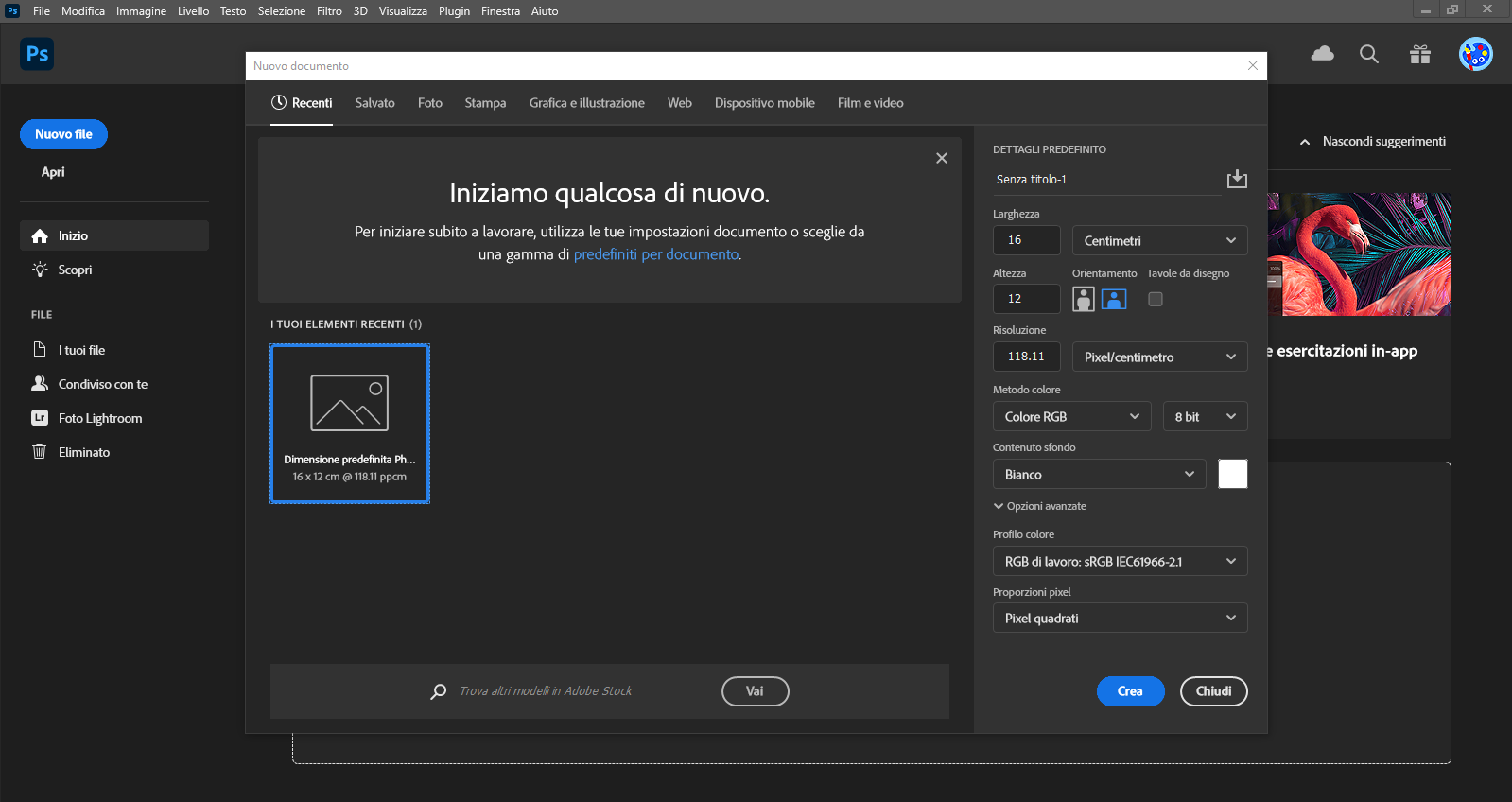1512x802 pixels.
Task: Open the Centimetri width unit dropdown
Action: coord(1159,240)
